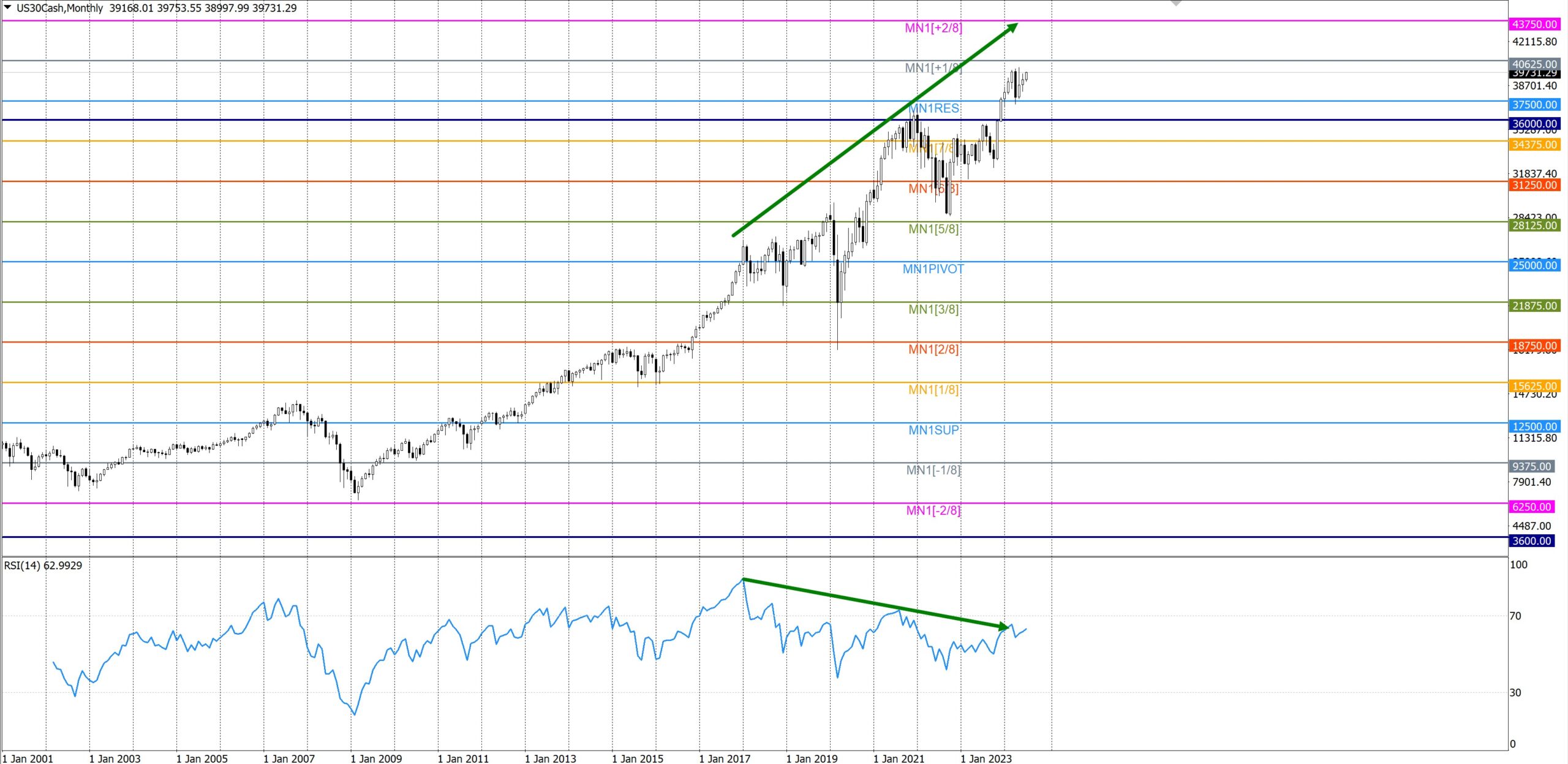Click the navy 3600.00 price tag

1531,541
